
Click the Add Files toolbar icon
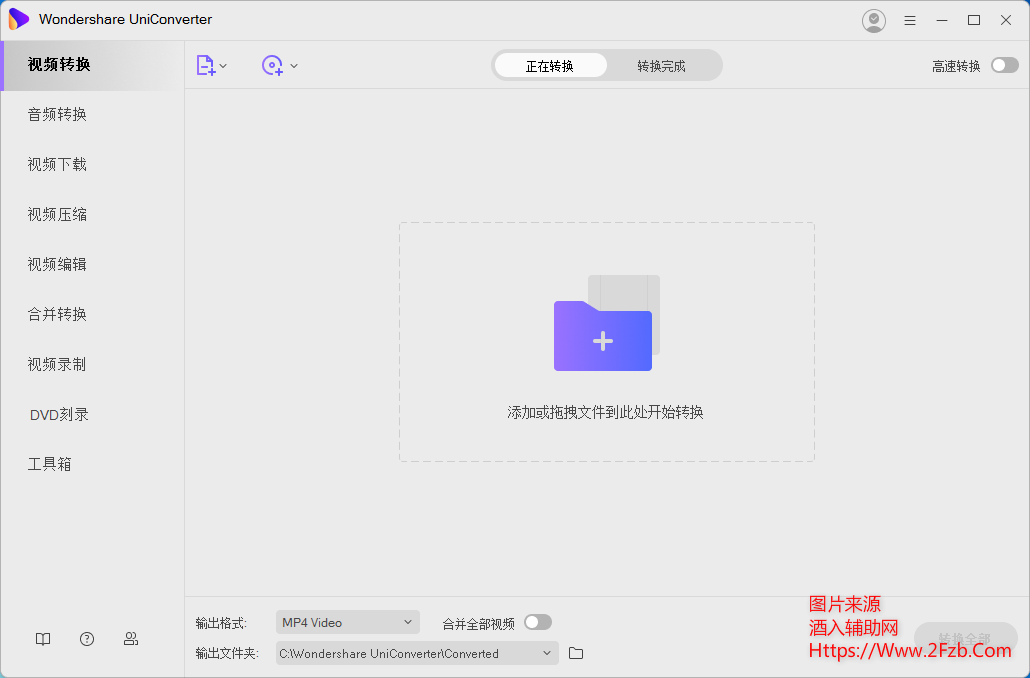(206, 65)
